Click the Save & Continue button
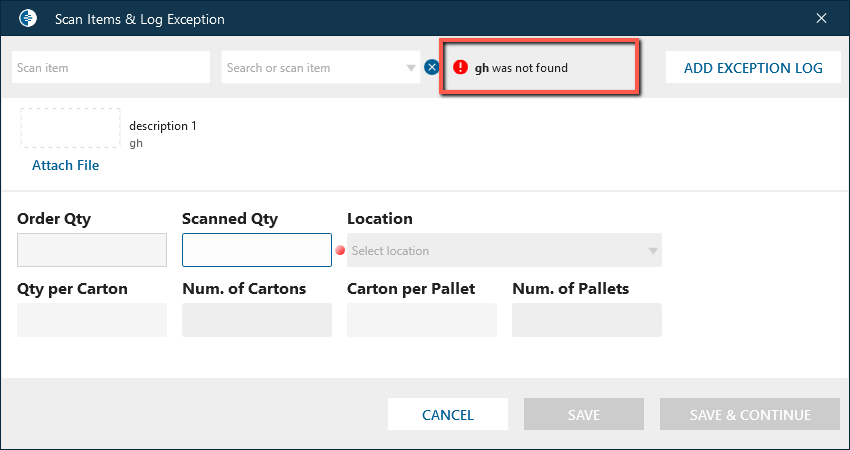850x450 pixels. 750,415
